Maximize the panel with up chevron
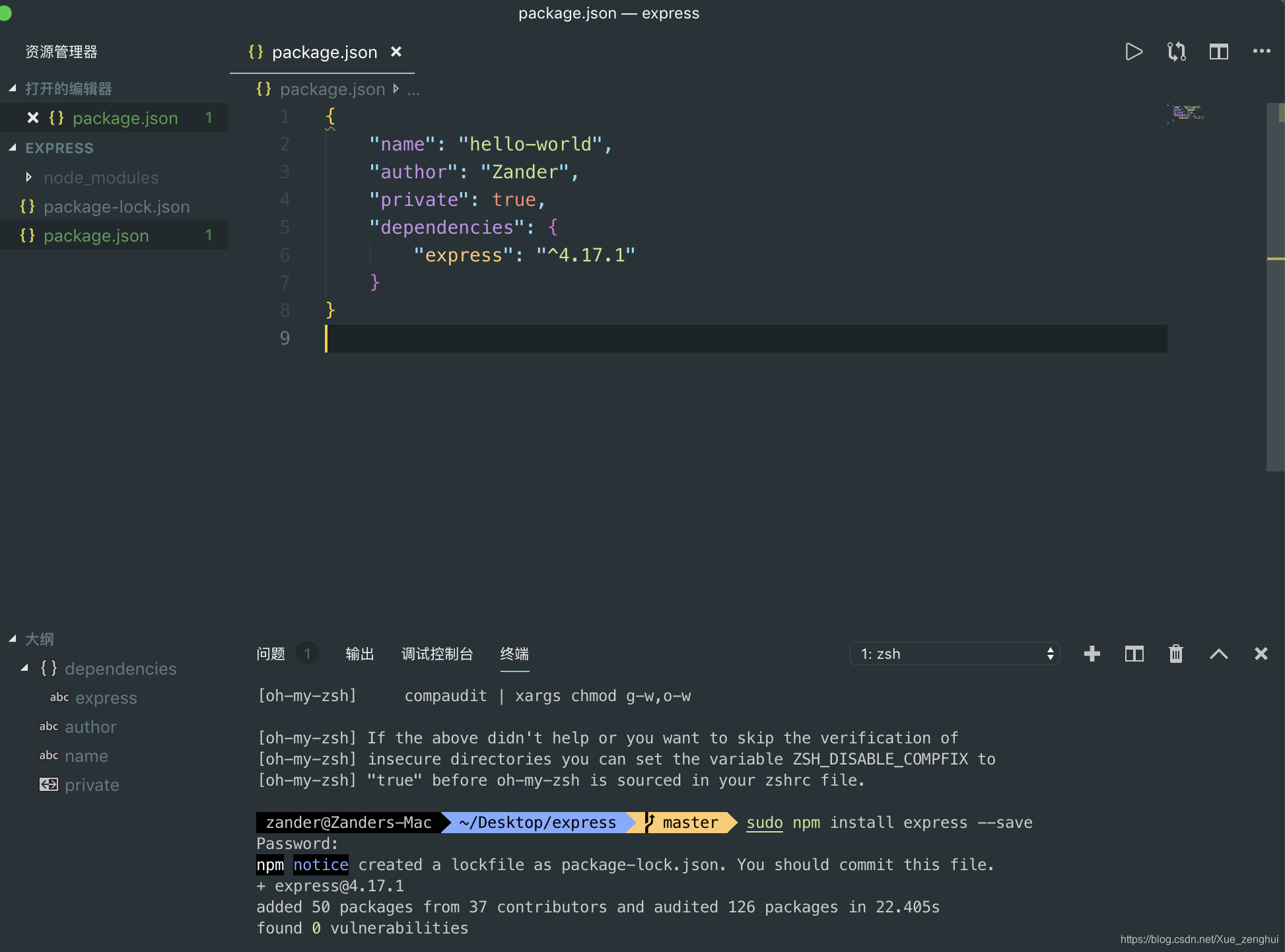Image resolution: width=1285 pixels, height=952 pixels. pos(1218,654)
